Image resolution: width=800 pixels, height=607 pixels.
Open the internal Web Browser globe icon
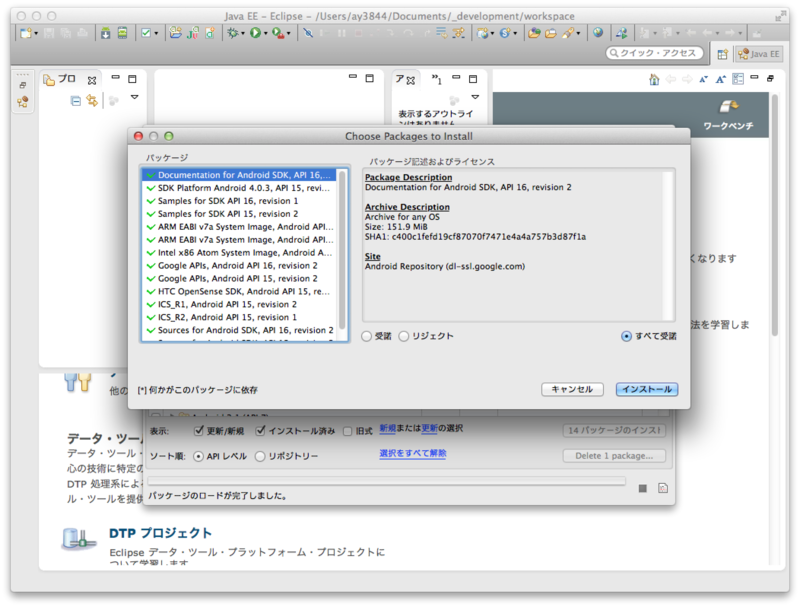pyautogui.click(x=598, y=33)
